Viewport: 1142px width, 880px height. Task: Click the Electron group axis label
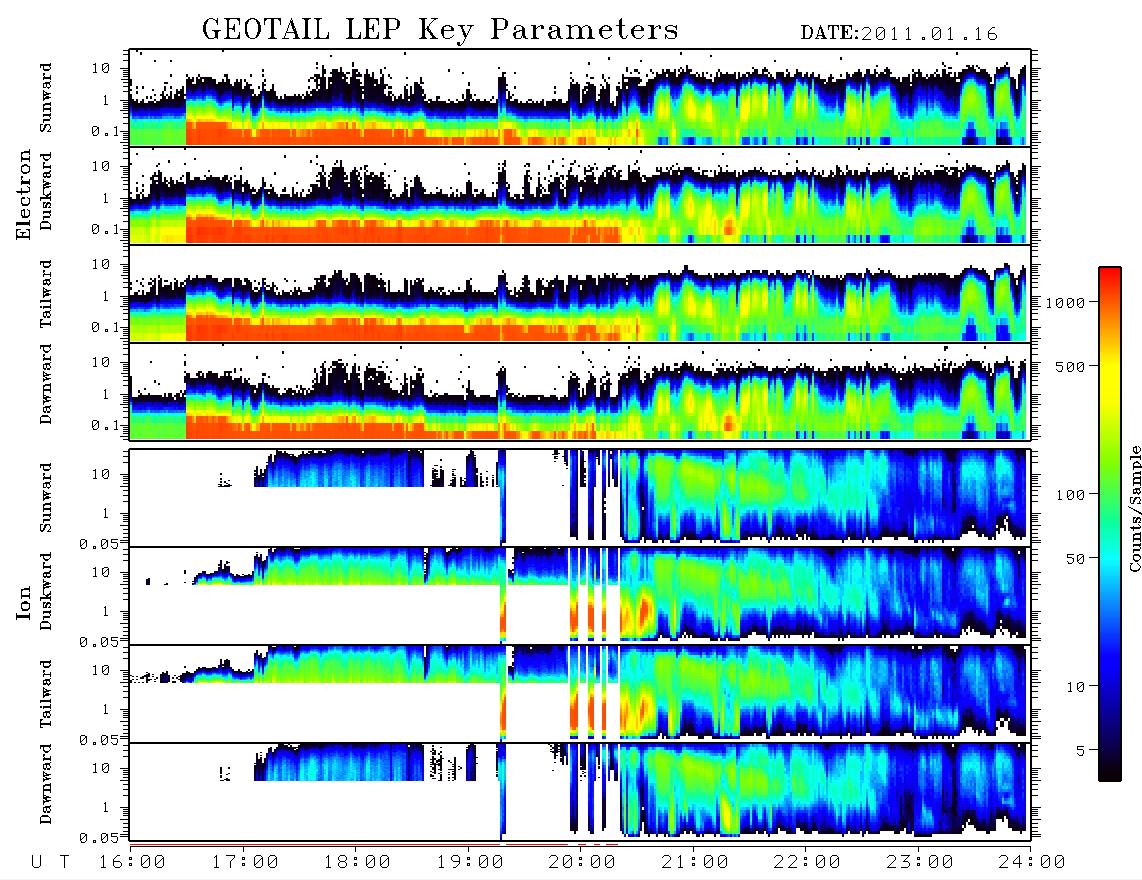point(23,194)
